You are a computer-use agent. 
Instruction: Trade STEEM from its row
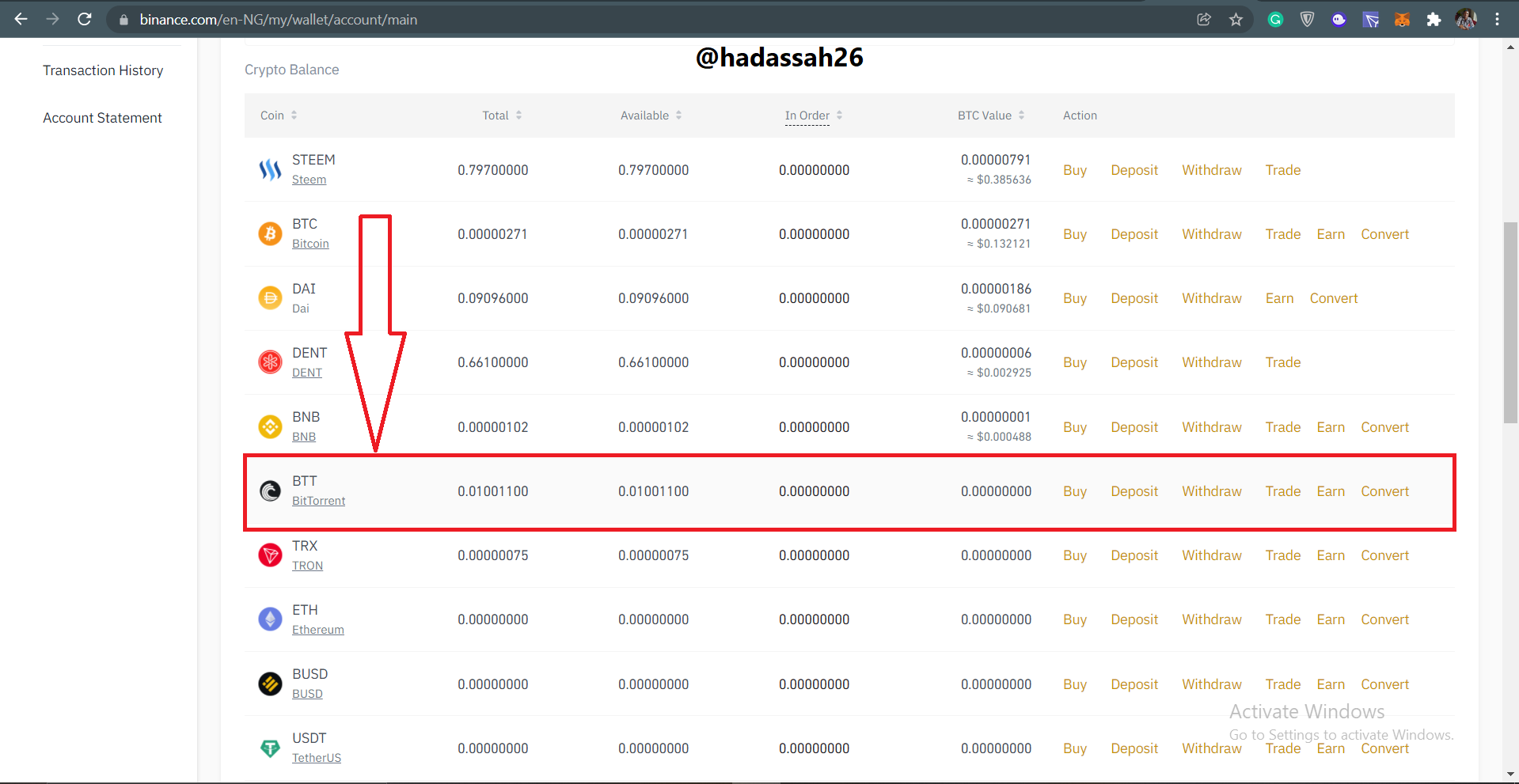(x=1282, y=170)
